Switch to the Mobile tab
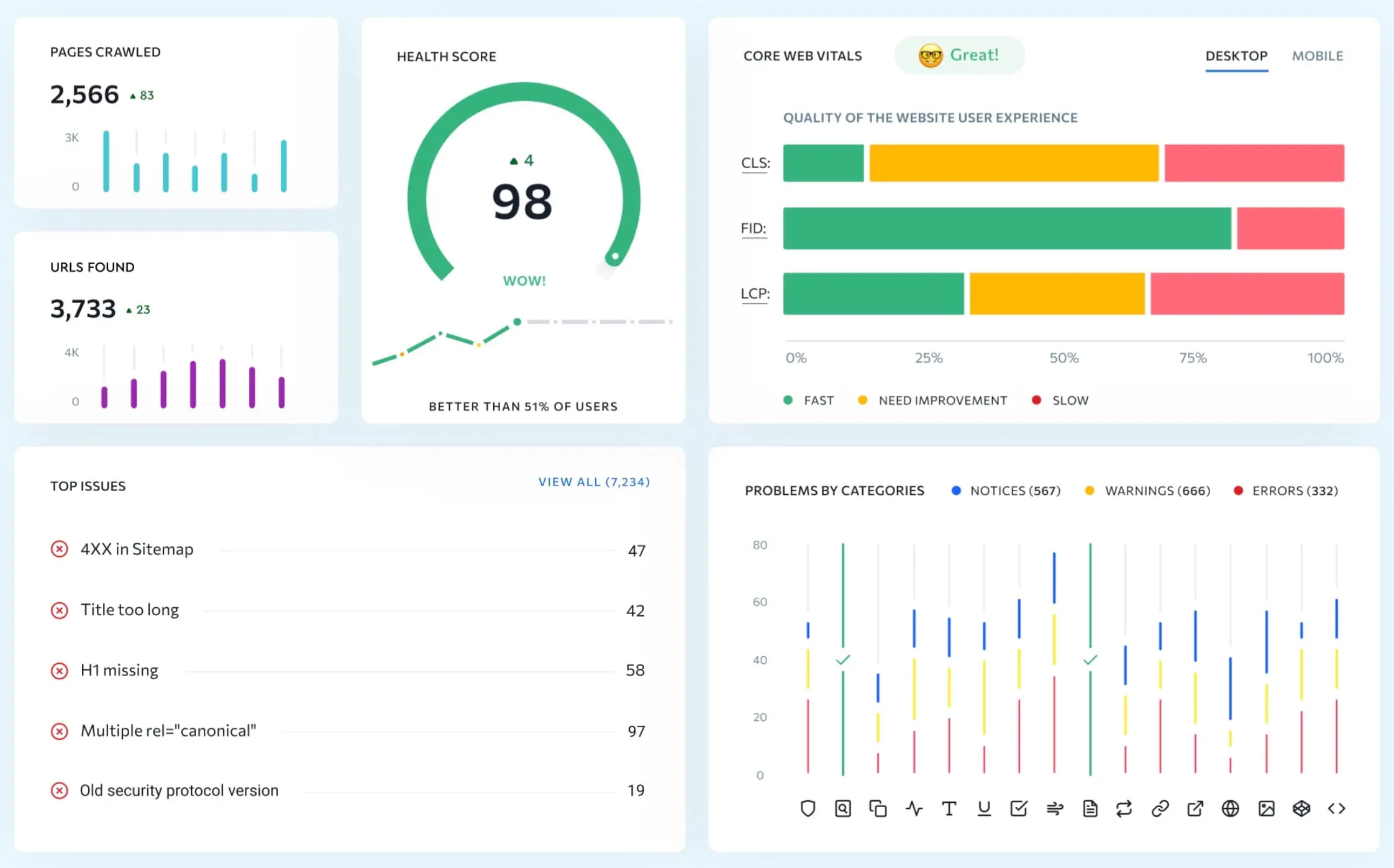This screenshot has height=868, width=1394. tap(1317, 56)
